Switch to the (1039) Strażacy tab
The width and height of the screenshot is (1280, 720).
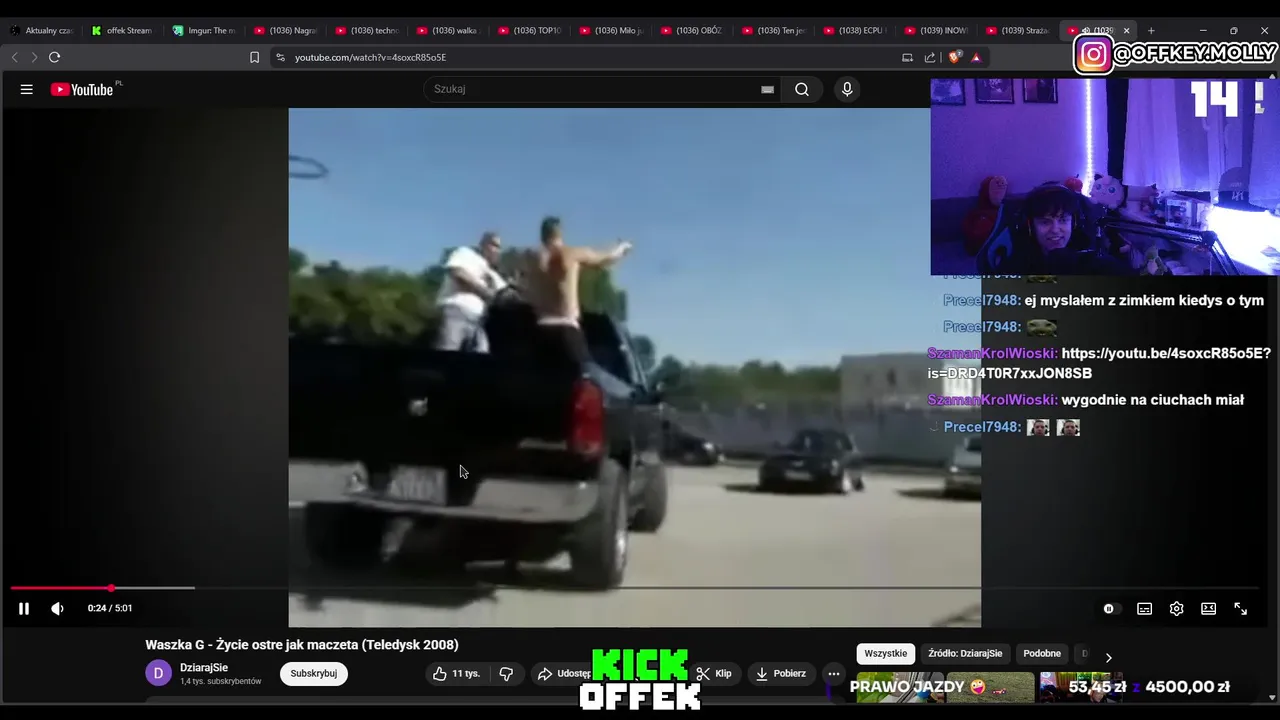click(x=1017, y=30)
